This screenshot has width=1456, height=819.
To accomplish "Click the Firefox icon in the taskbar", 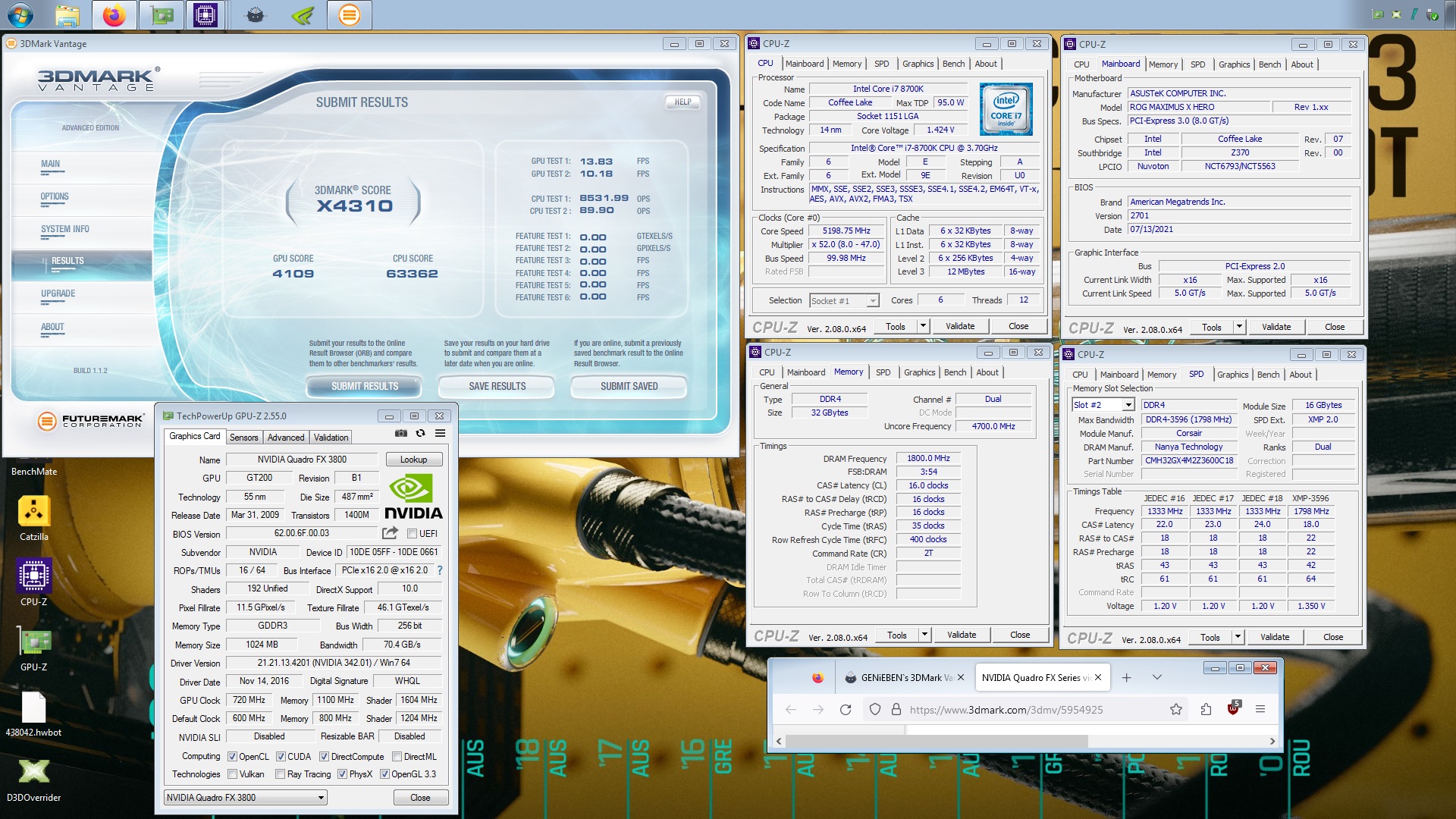I will 115,14.
